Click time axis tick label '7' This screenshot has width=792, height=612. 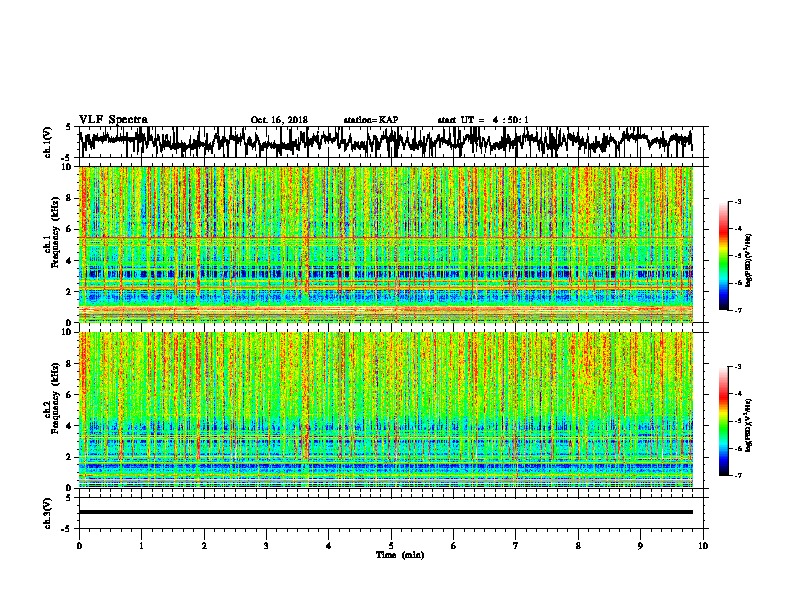coord(516,546)
